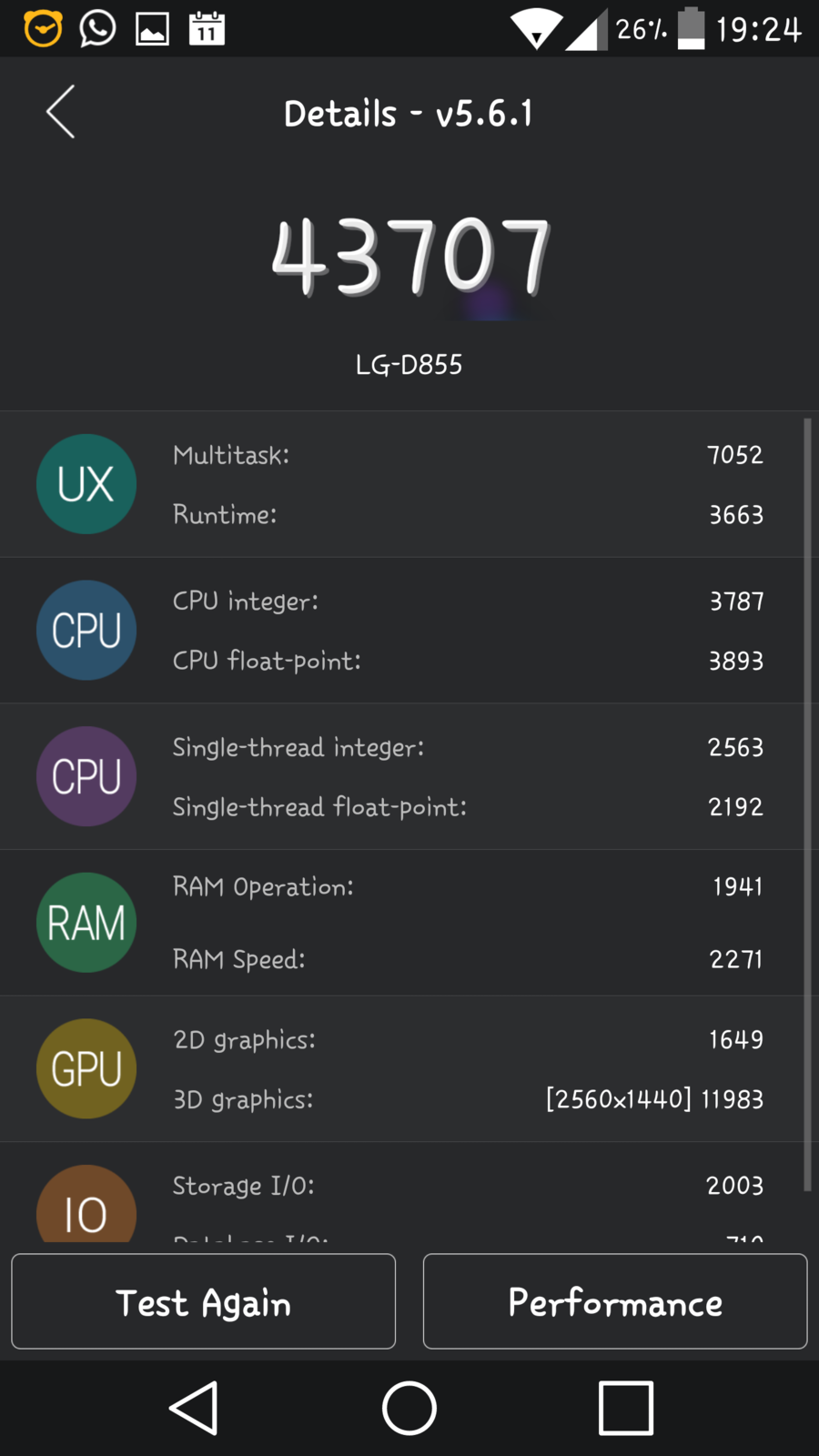Tap the back arrow in the header
819x1456 pixels.
coord(61,113)
